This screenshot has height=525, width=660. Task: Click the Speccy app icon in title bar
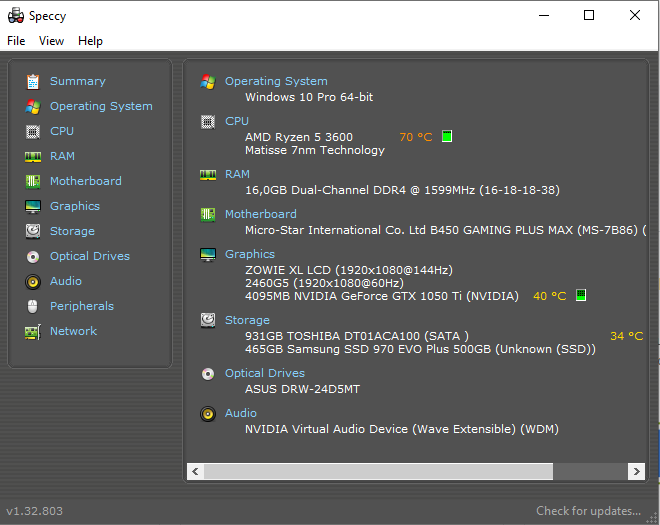click(x=16, y=16)
